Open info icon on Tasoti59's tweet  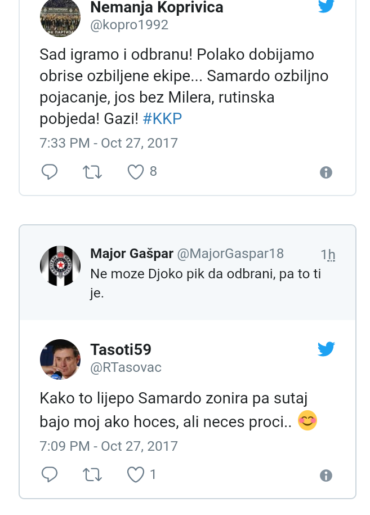326,475
